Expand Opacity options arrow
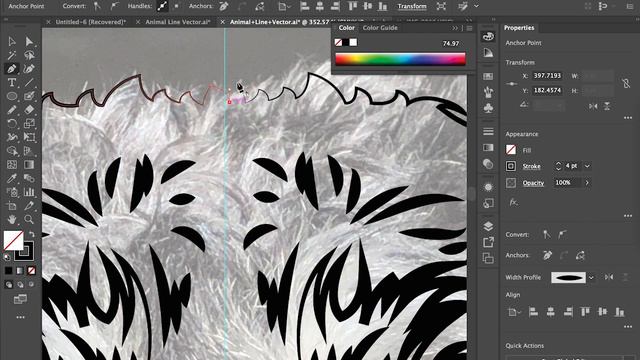 pos(587,182)
